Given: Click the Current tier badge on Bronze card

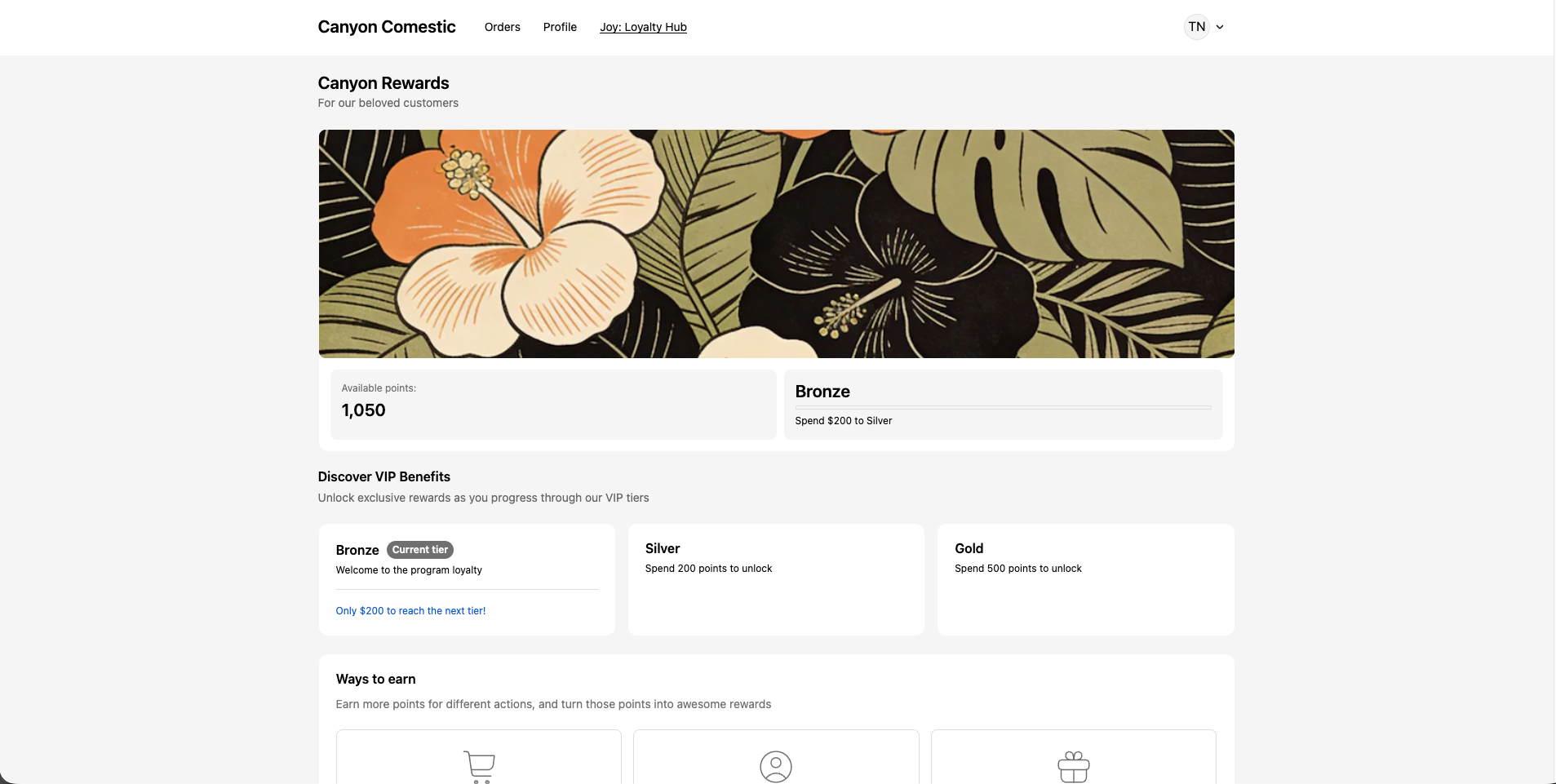Looking at the screenshot, I should click(419, 550).
